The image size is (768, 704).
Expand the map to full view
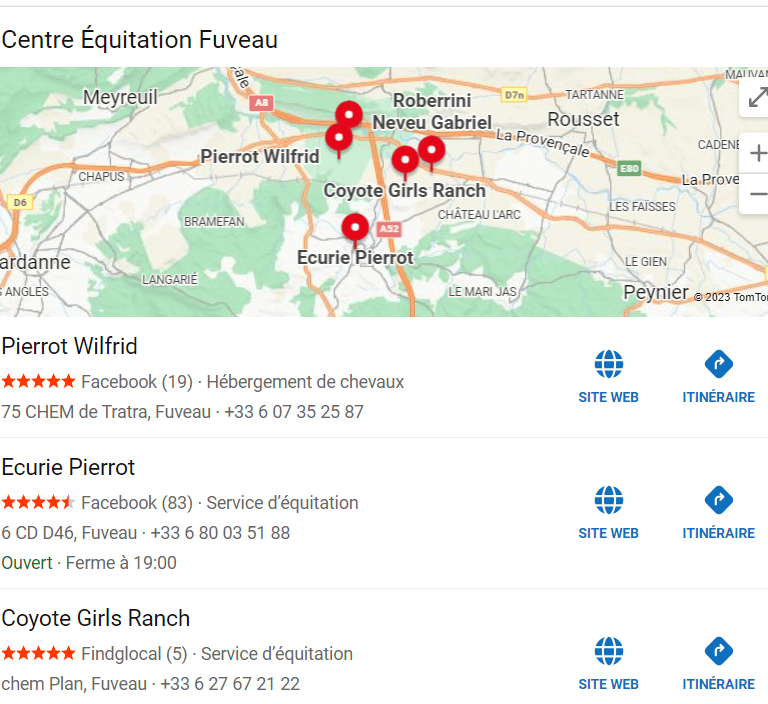coord(756,97)
